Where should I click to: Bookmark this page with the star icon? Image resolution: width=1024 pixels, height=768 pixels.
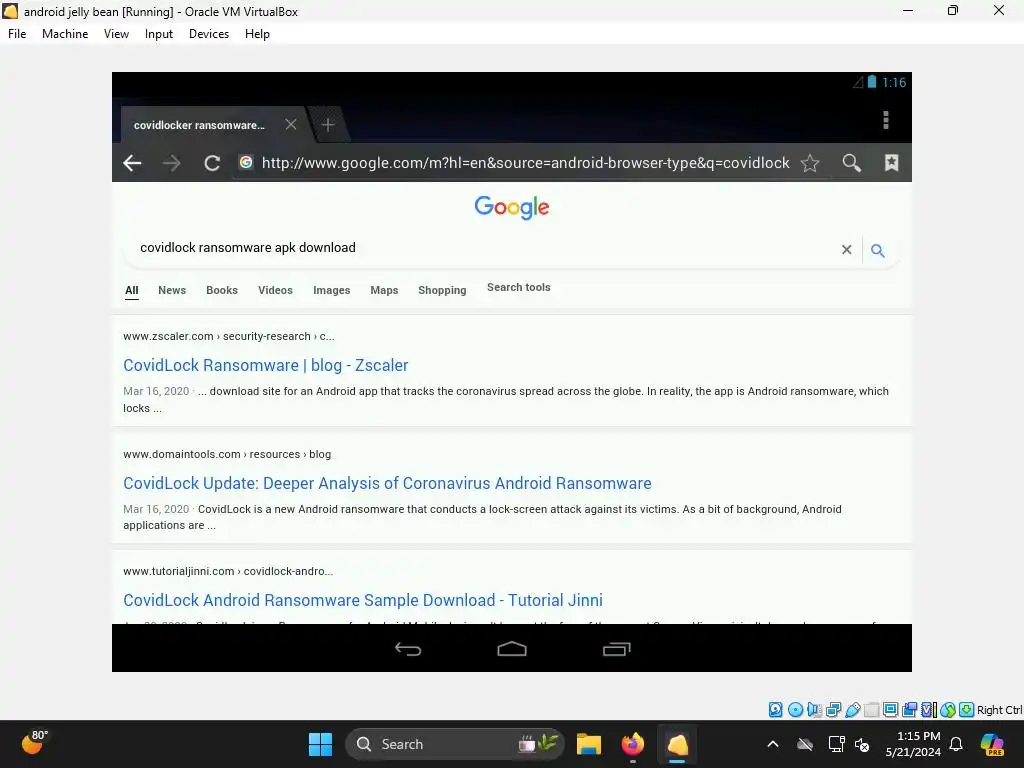(810, 163)
